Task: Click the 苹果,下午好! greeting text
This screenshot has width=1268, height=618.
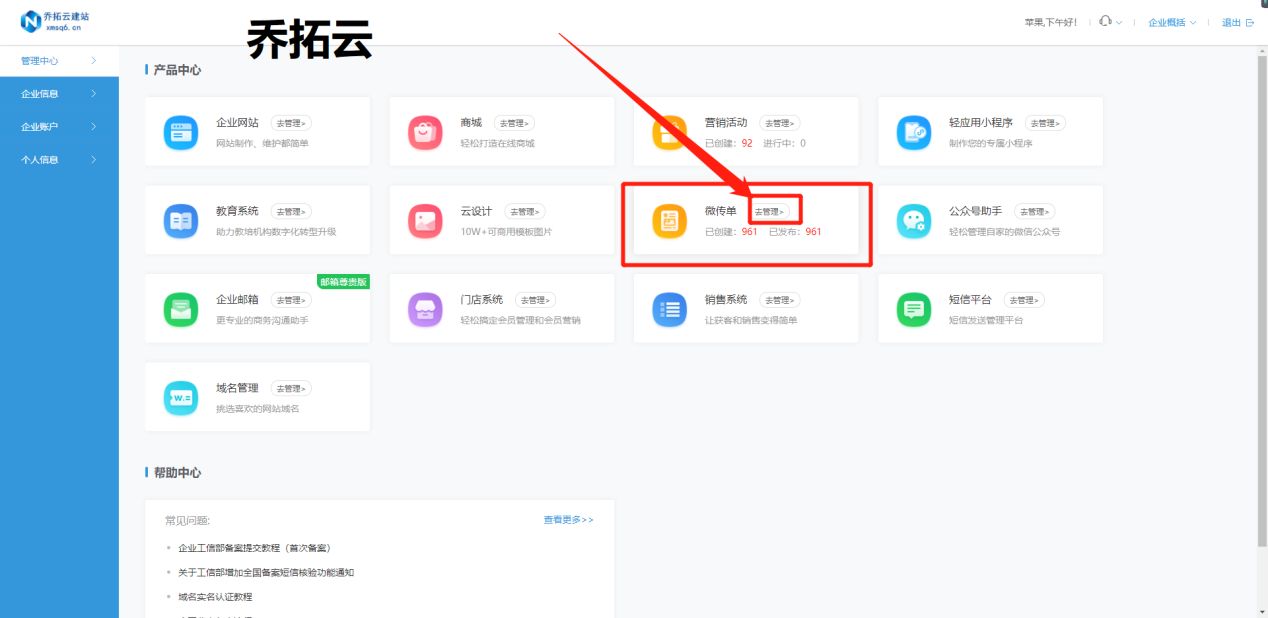Action: (1051, 22)
